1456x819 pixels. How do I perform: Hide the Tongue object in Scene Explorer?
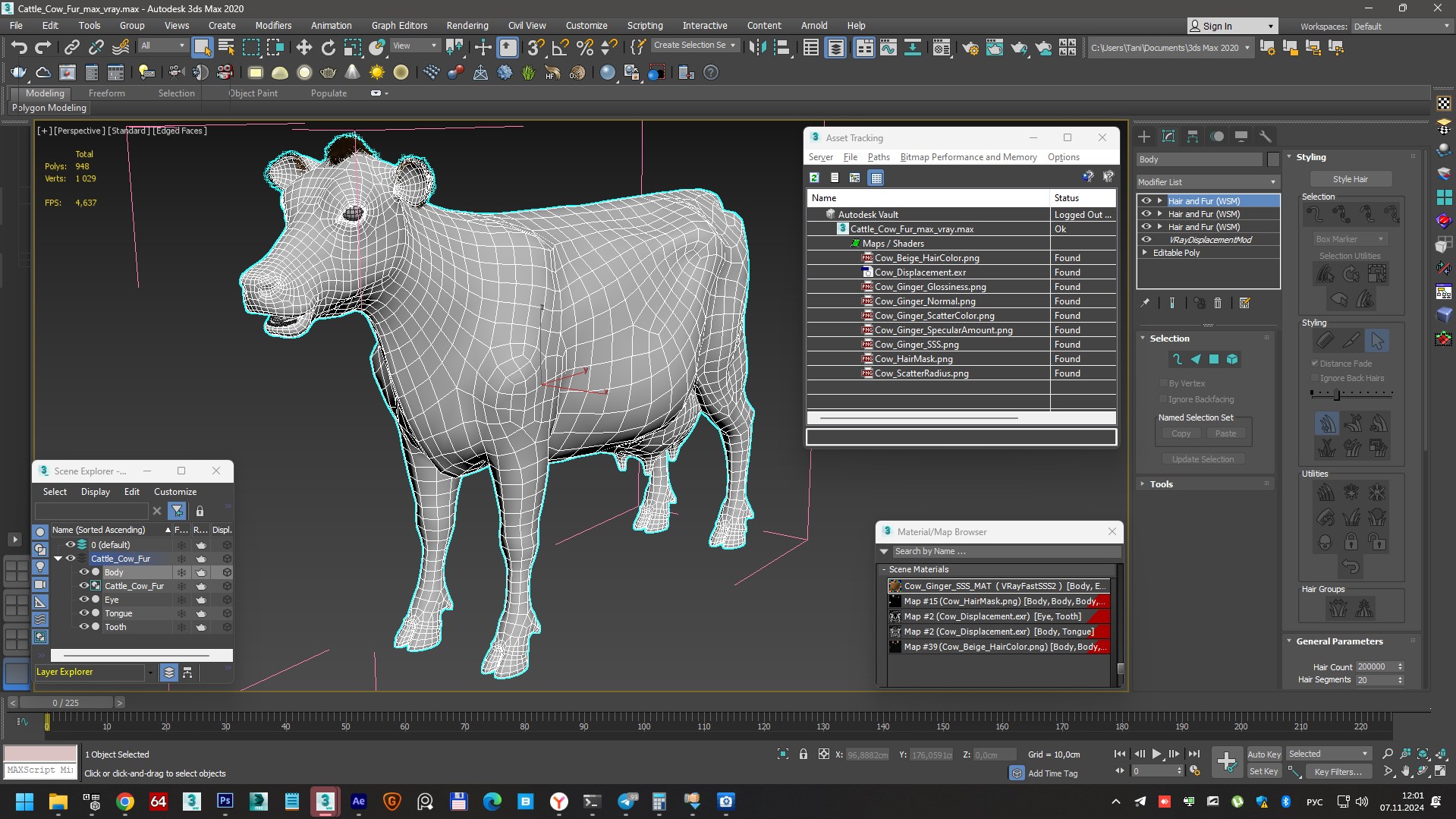[84, 613]
